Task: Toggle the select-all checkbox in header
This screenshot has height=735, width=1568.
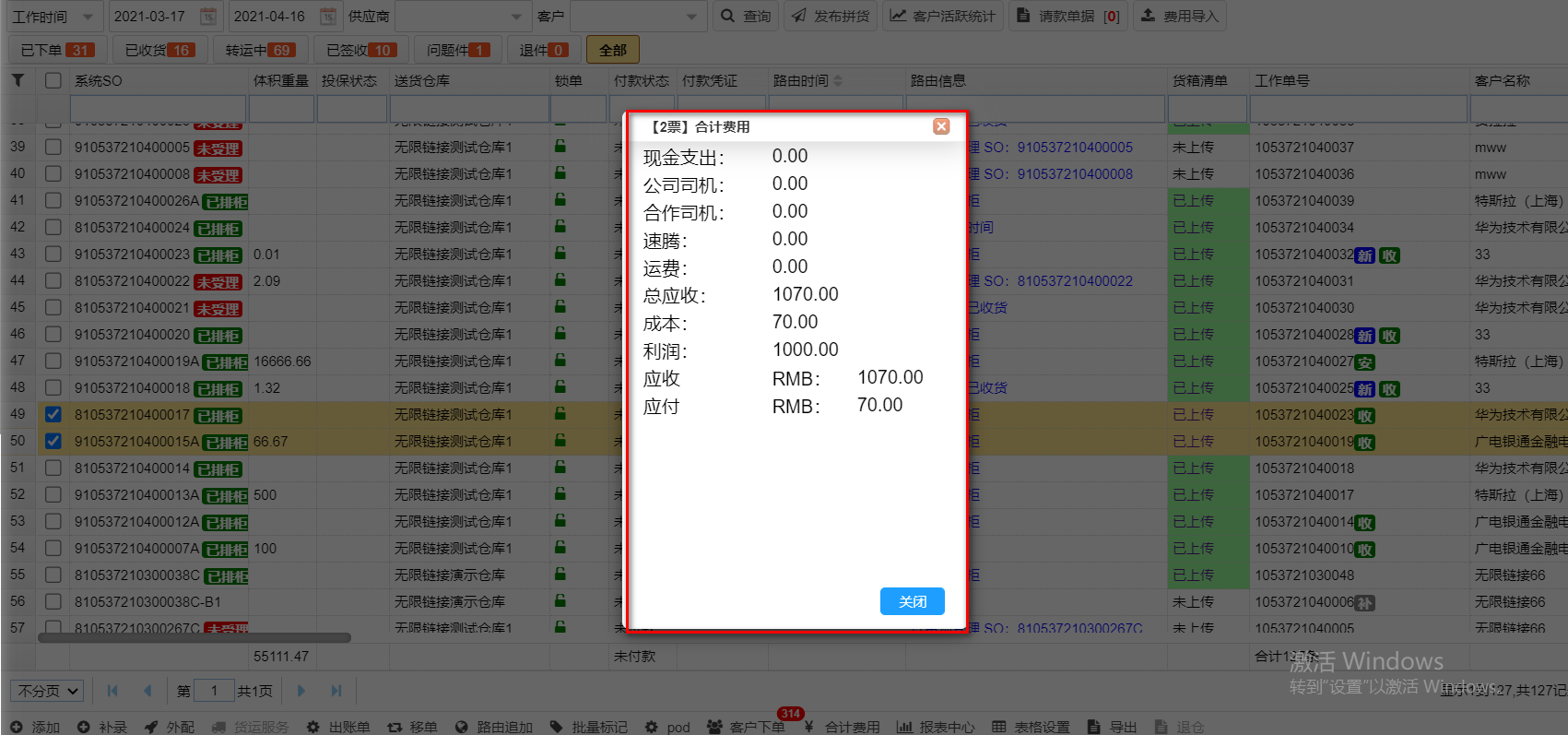Action: click(53, 81)
